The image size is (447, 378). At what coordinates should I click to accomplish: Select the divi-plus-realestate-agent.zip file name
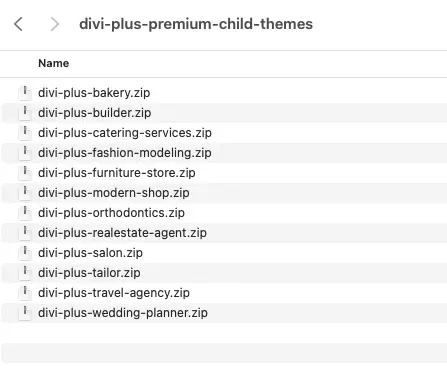coord(122,233)
